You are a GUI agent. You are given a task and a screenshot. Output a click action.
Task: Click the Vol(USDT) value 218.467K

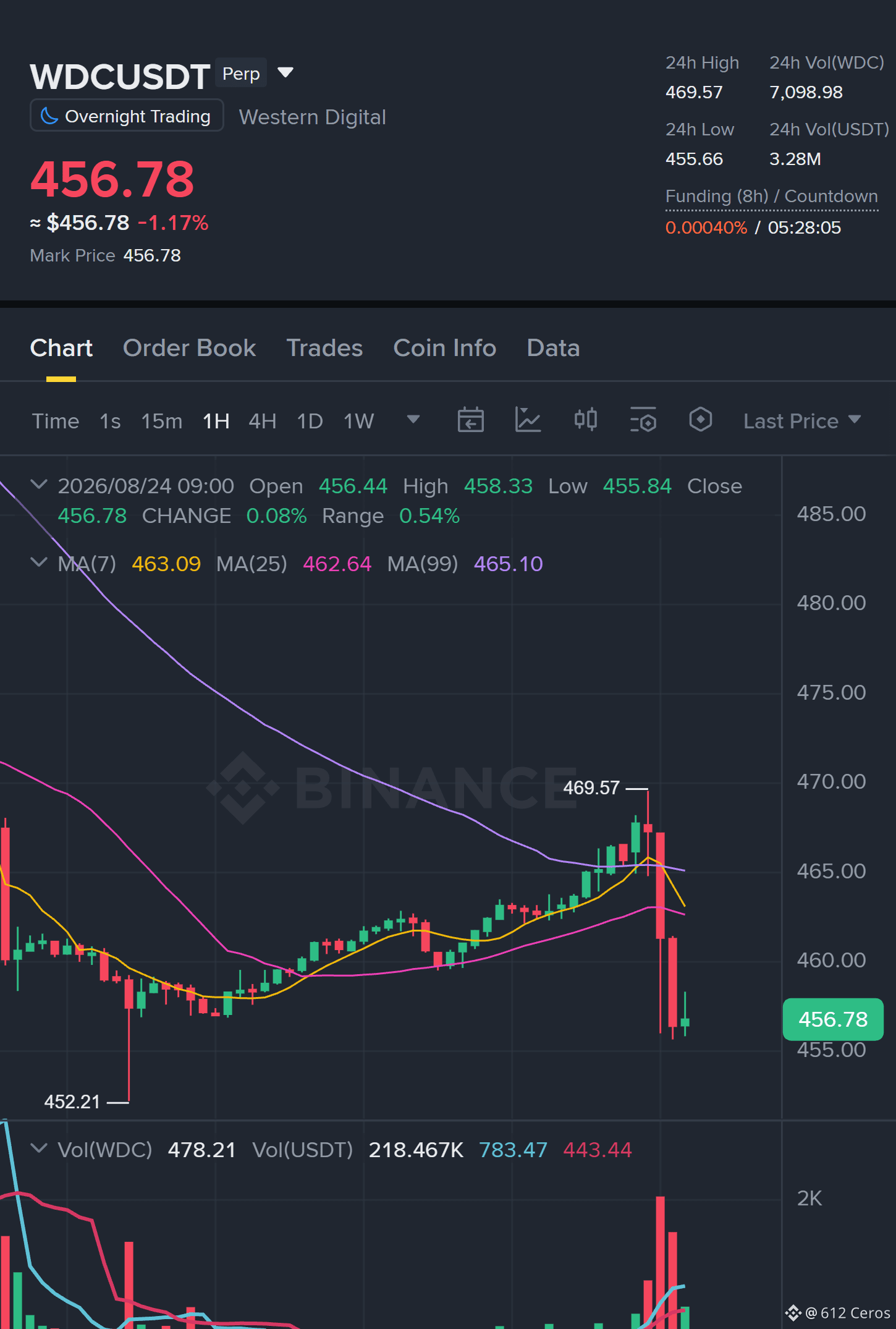pos(416,1150)
